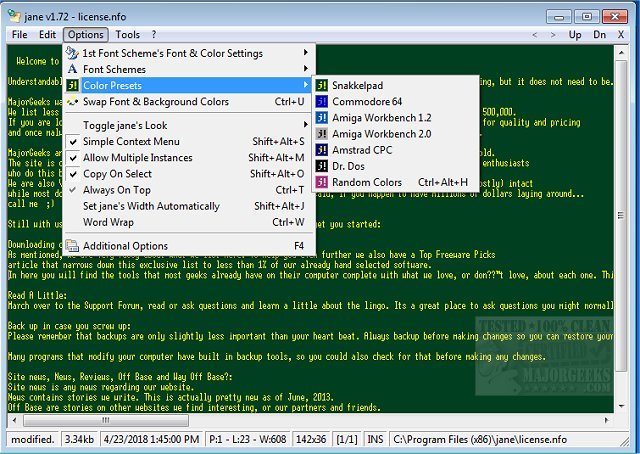Open Additional Options entry
Screen dimensions: 640x454
pos(189,246)
